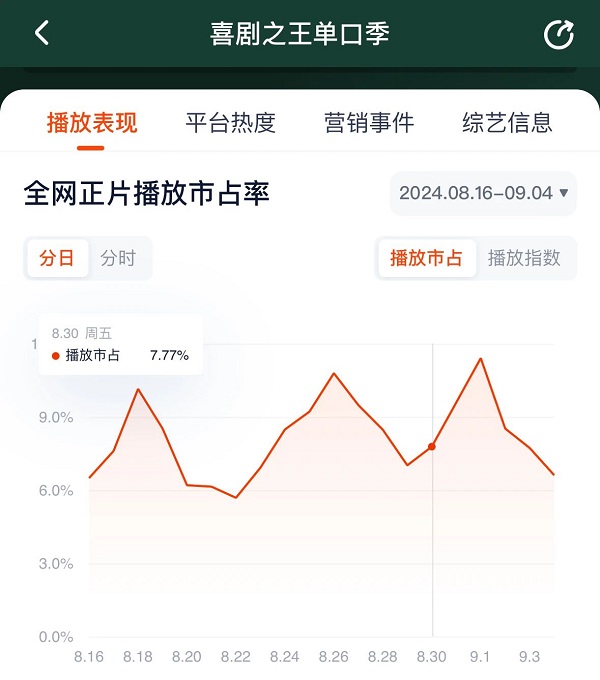Click the 喜剧之王单口季 page title

300,34
